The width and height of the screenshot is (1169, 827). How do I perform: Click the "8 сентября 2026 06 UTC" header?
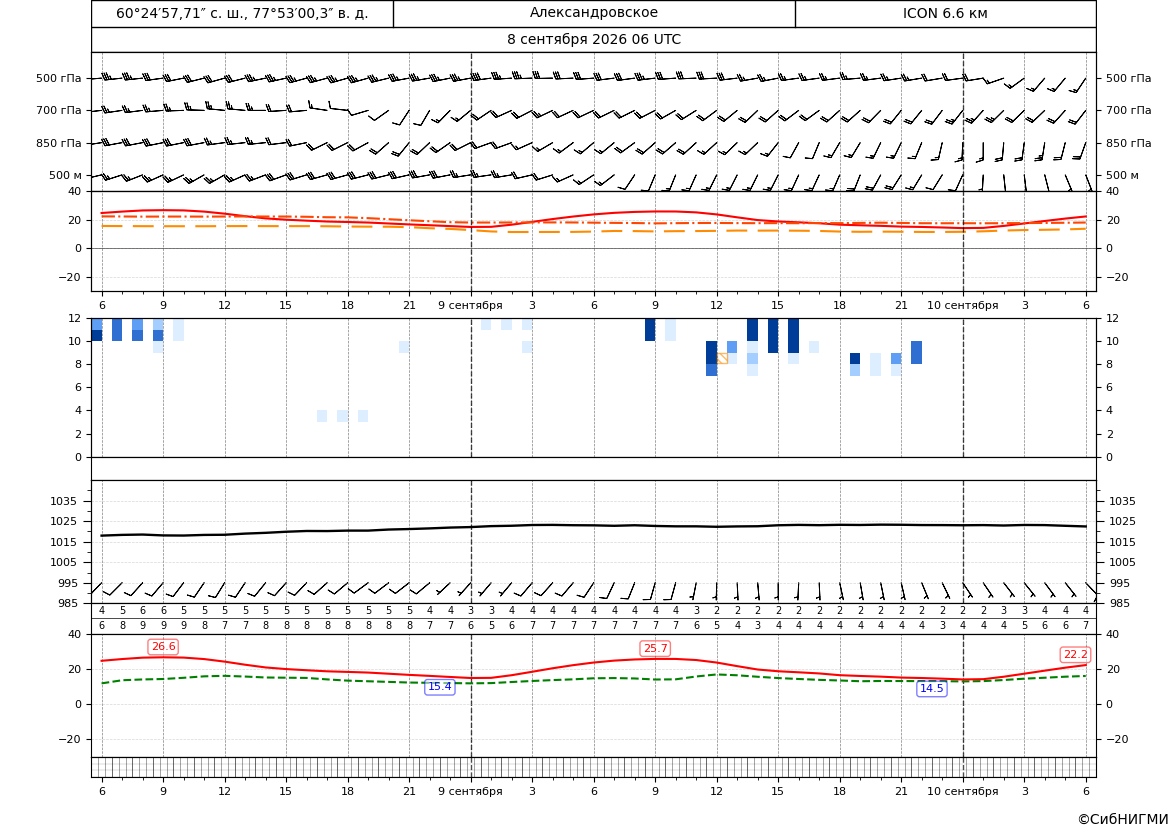[x=594, y=40]
